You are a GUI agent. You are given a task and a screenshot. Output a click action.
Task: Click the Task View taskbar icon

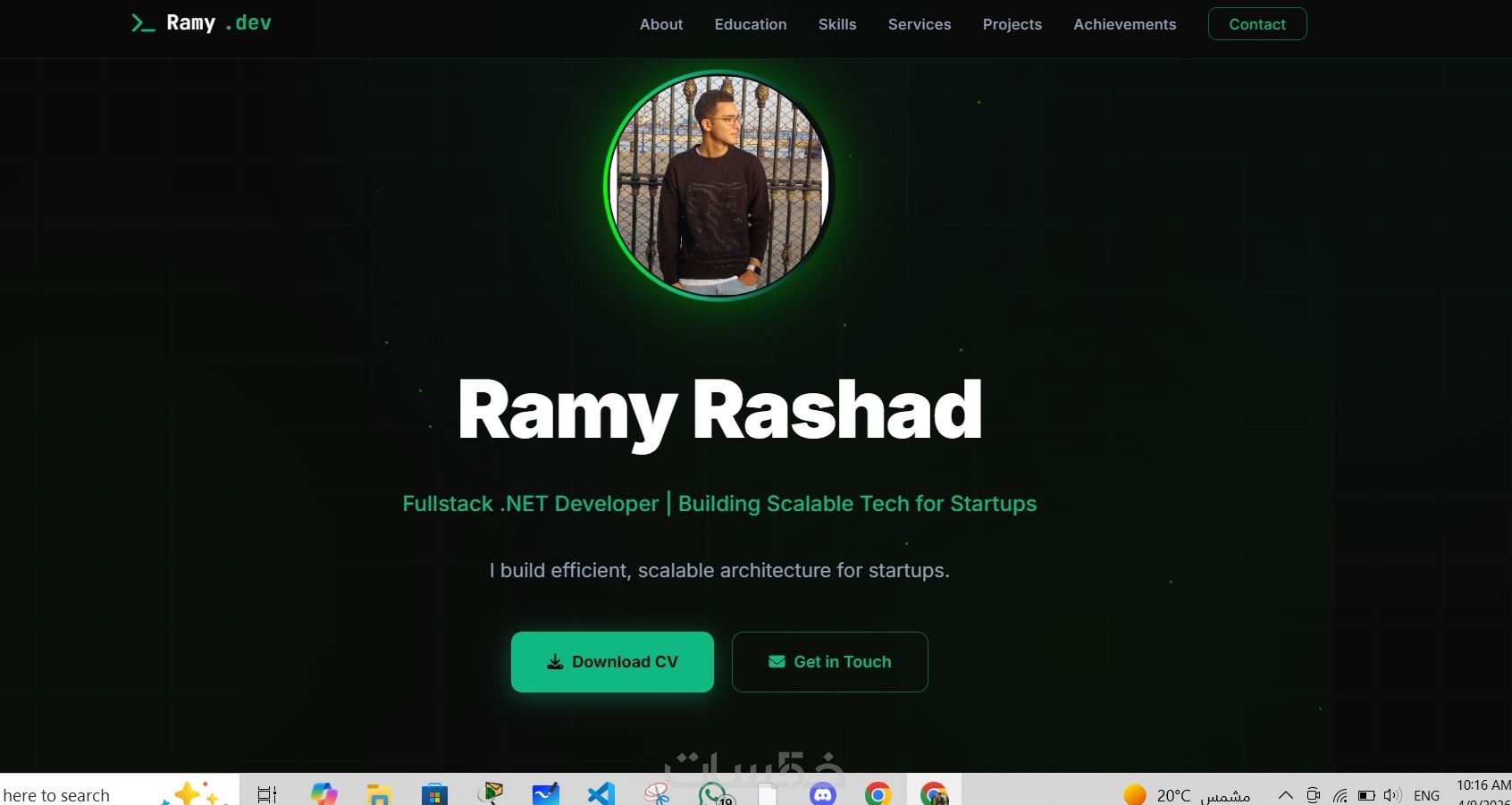pyautogui.click(x=267, y=793)
